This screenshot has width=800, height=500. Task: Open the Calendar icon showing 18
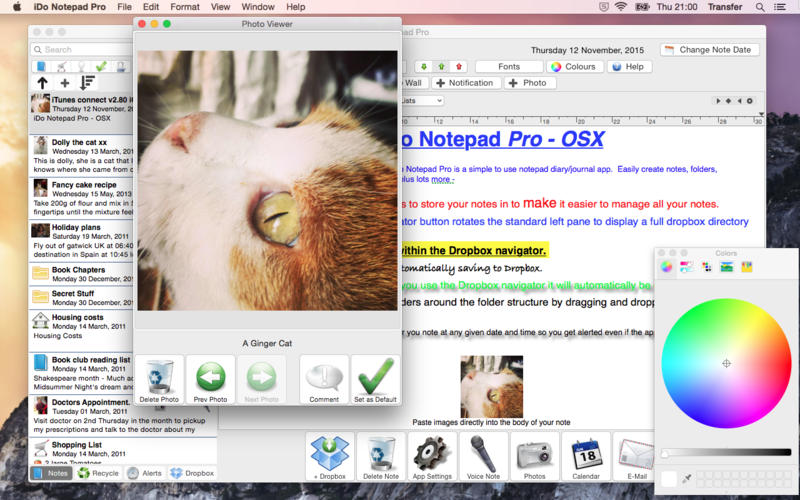tap(586, 456)
